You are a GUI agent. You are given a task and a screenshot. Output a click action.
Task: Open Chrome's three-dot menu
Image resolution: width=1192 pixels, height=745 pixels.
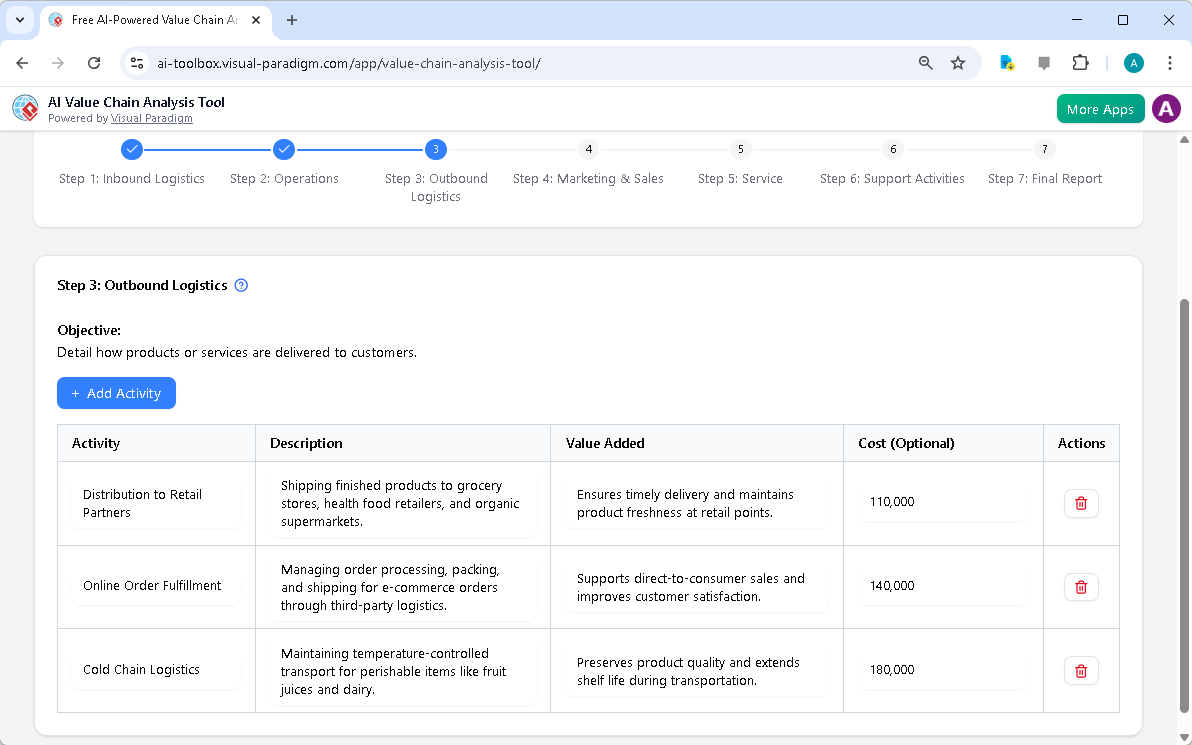pyautogui.click(x=1170, y=62)
